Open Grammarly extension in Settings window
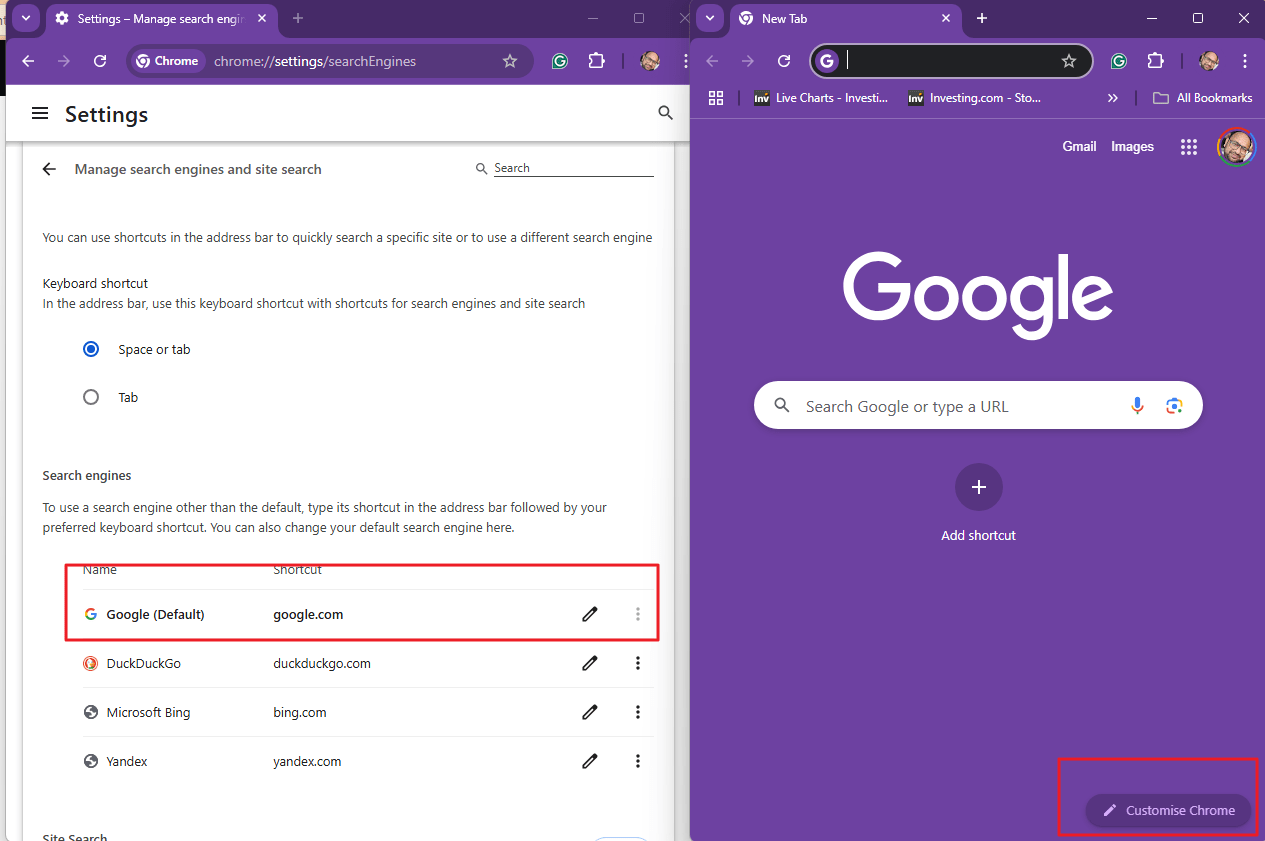The image size is (1265, 841). click(560, 61)
